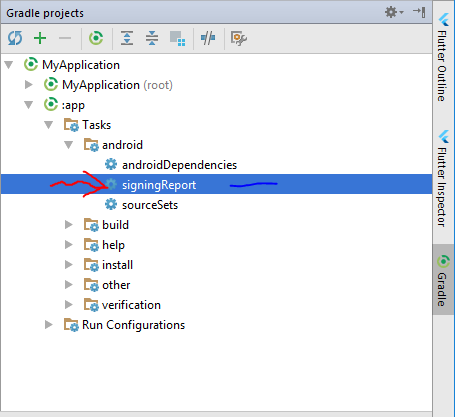Screen dimensions: 455x417
Task: Click the Detach project minus icon
Action: 65,38
